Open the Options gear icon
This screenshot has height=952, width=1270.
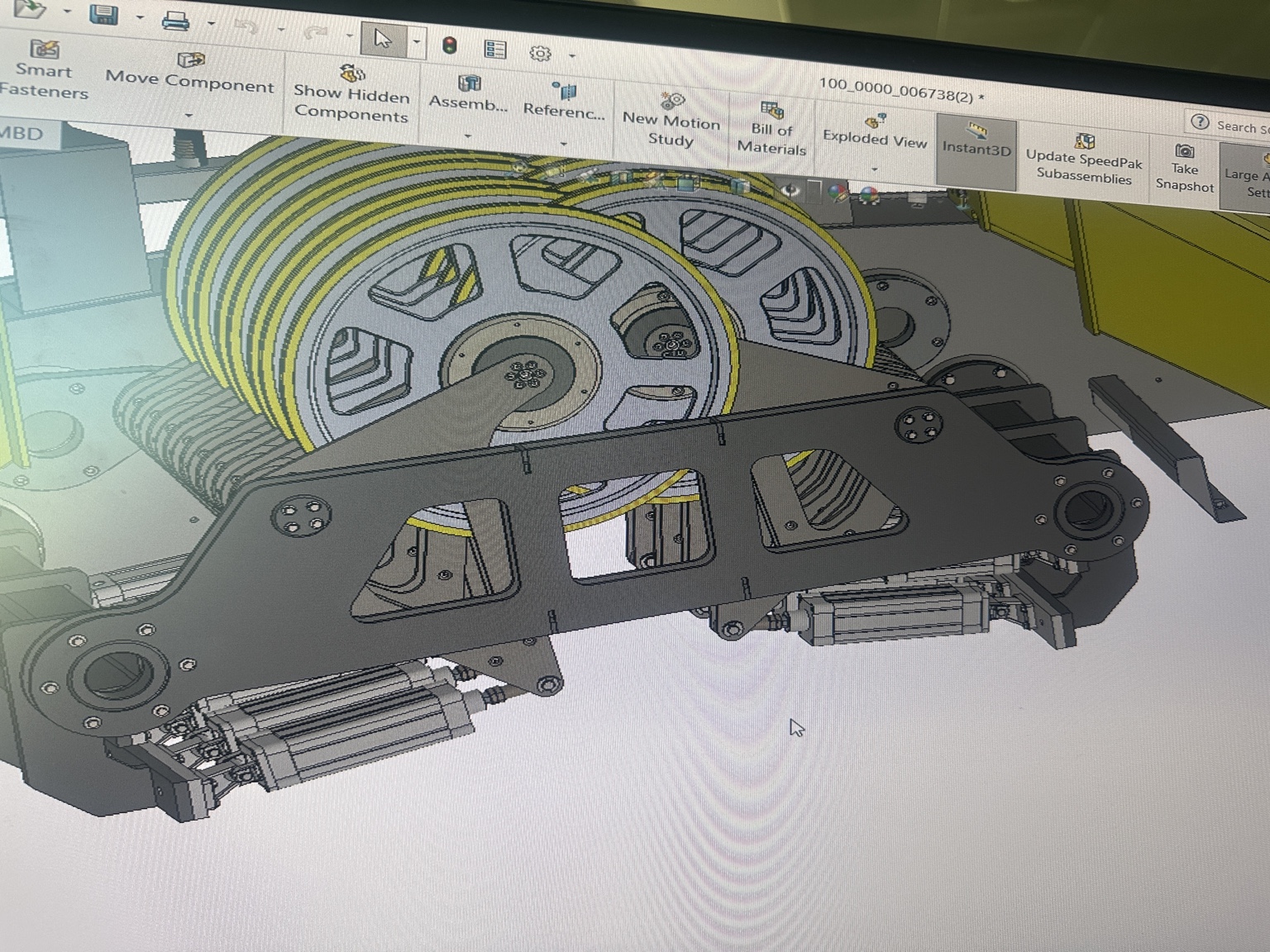[x=540, y=53]
